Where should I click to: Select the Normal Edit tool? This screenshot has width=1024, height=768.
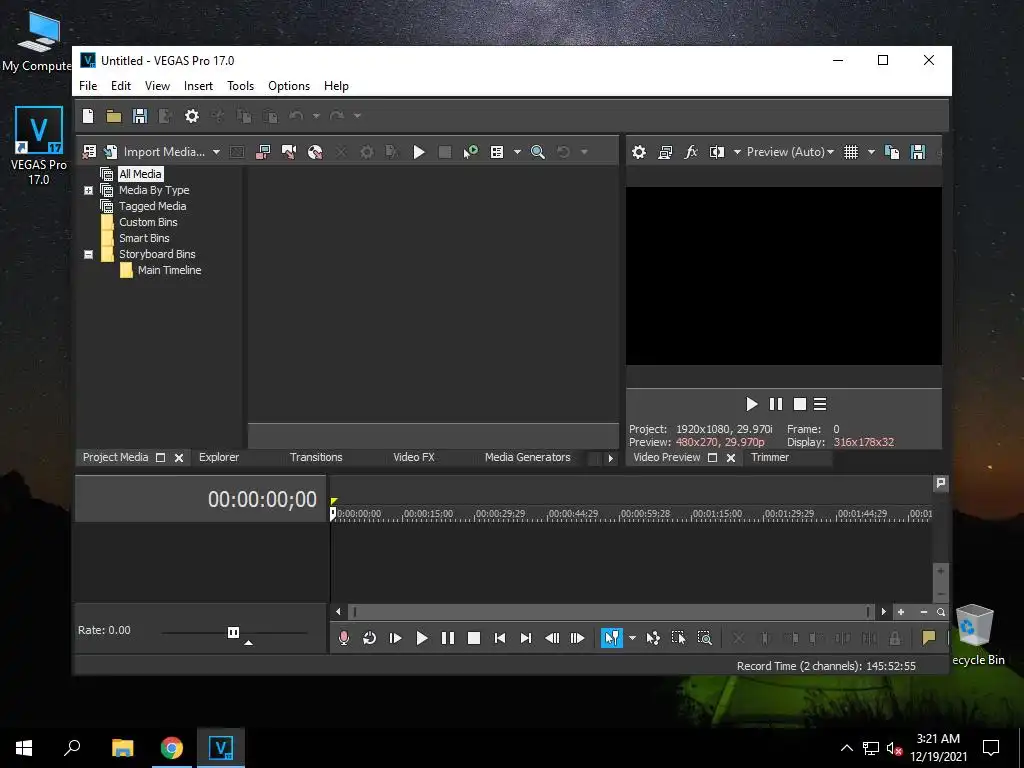tap(612, 638)
